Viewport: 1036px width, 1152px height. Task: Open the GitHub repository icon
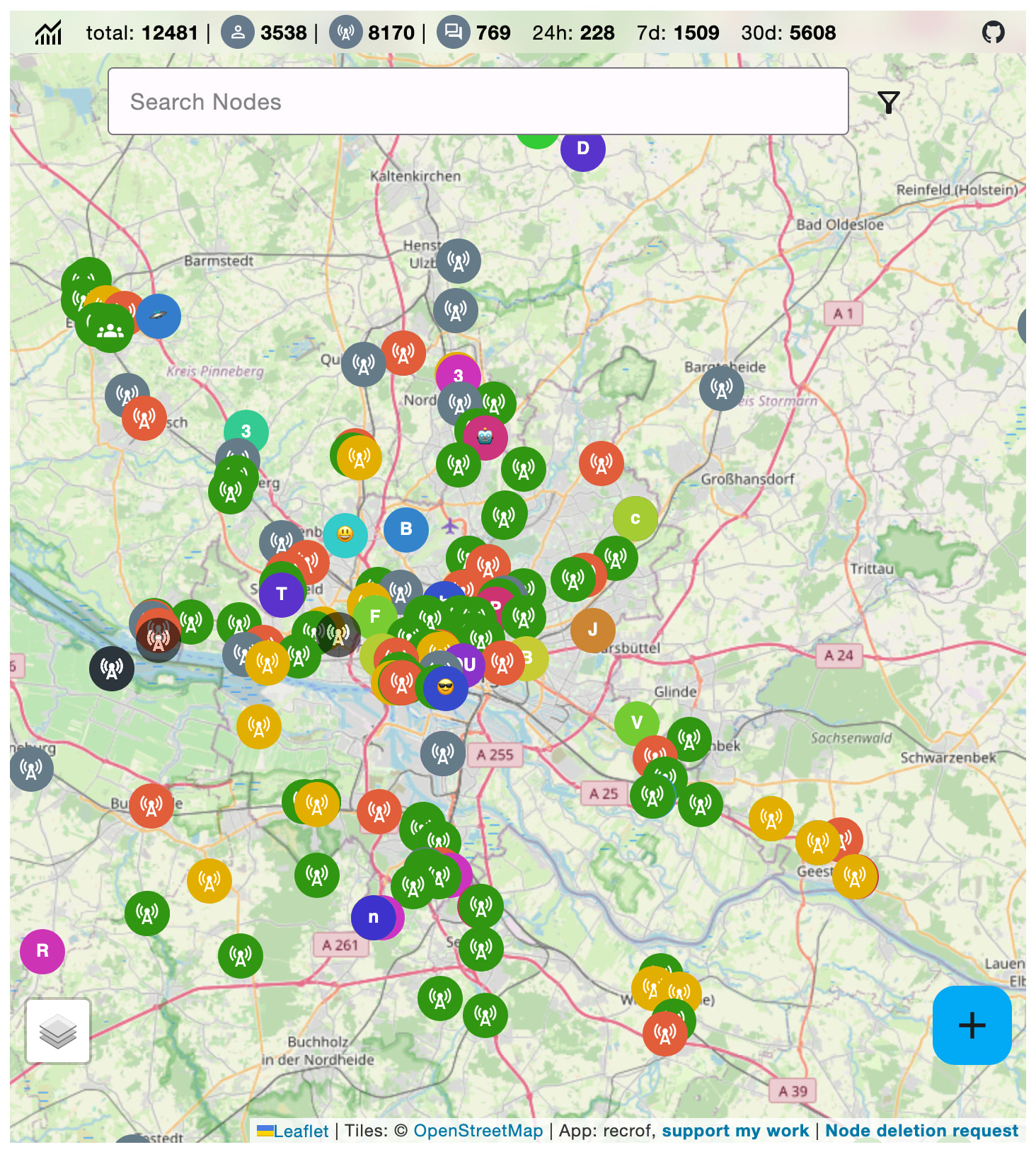click(x=993, y=32)
